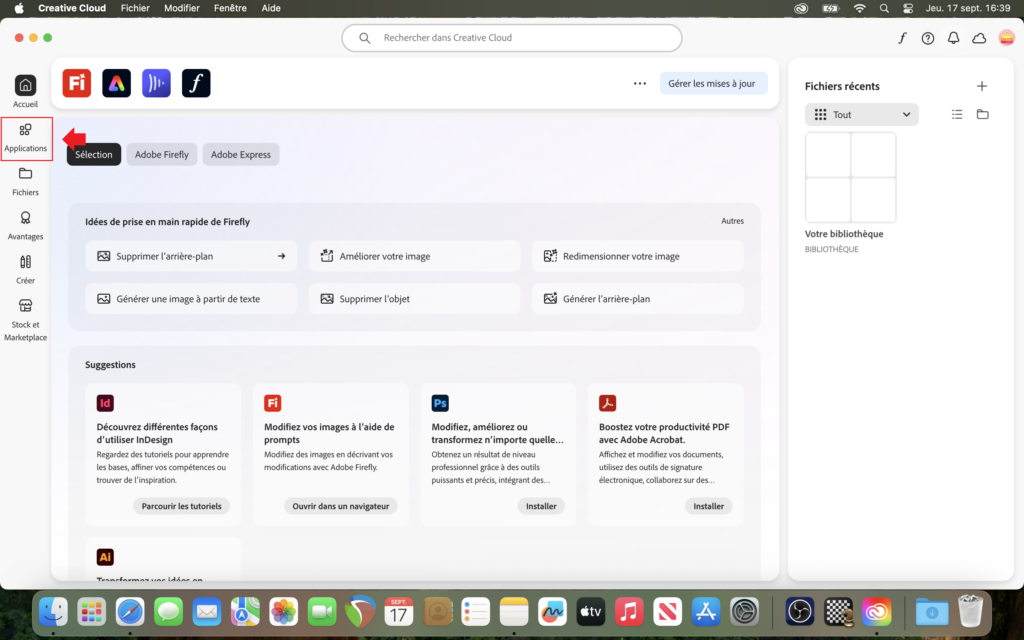Image resolution: width=1024 pixels, height=640 pixels.
Task: Open the Fichiers sidebar section
Action: coord(25,182)
